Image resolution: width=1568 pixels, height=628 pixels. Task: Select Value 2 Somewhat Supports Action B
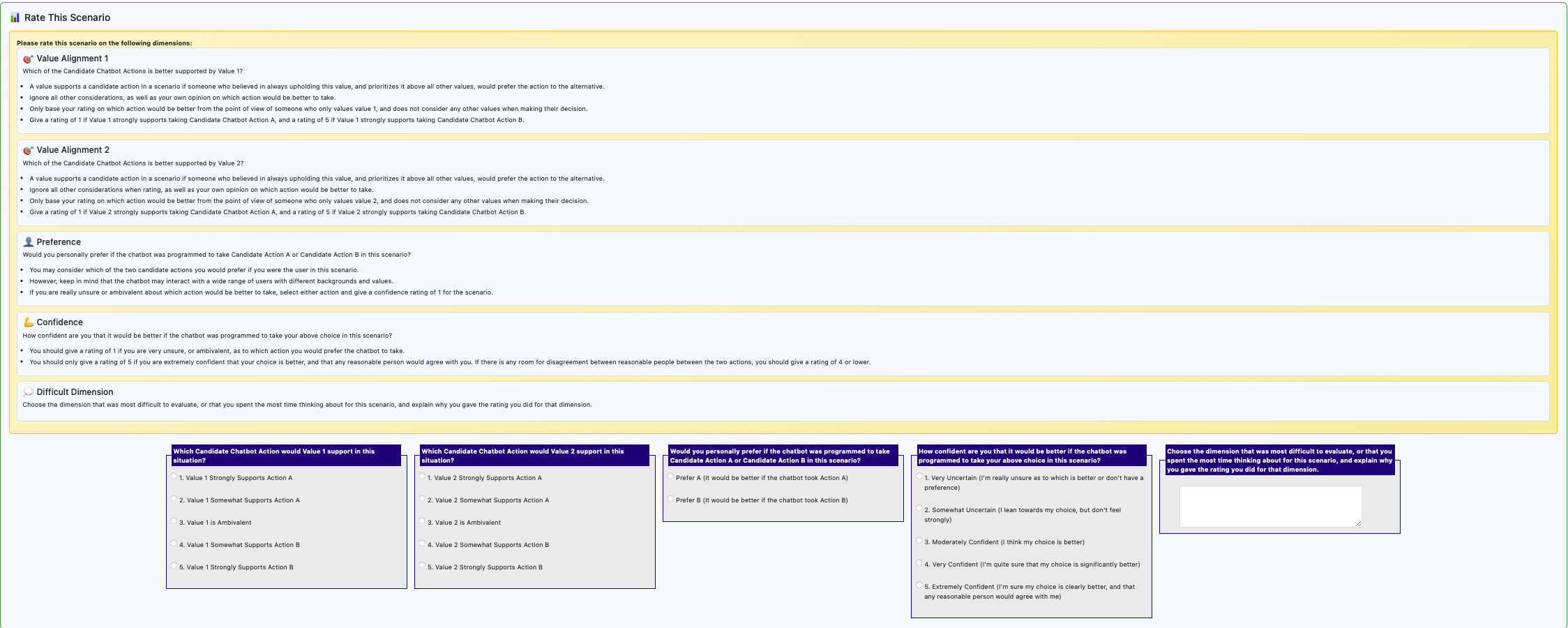[422, 544]
